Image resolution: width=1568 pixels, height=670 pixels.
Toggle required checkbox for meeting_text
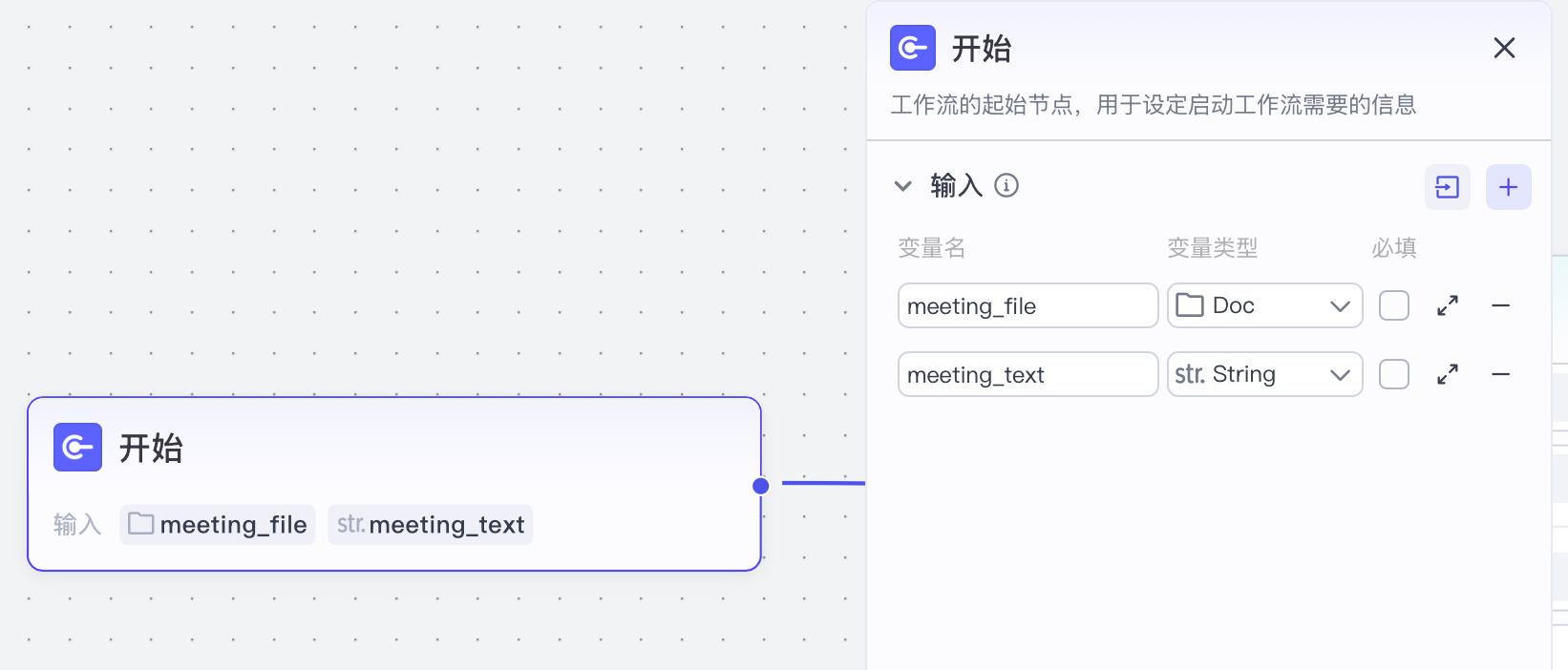point(1394,374)
